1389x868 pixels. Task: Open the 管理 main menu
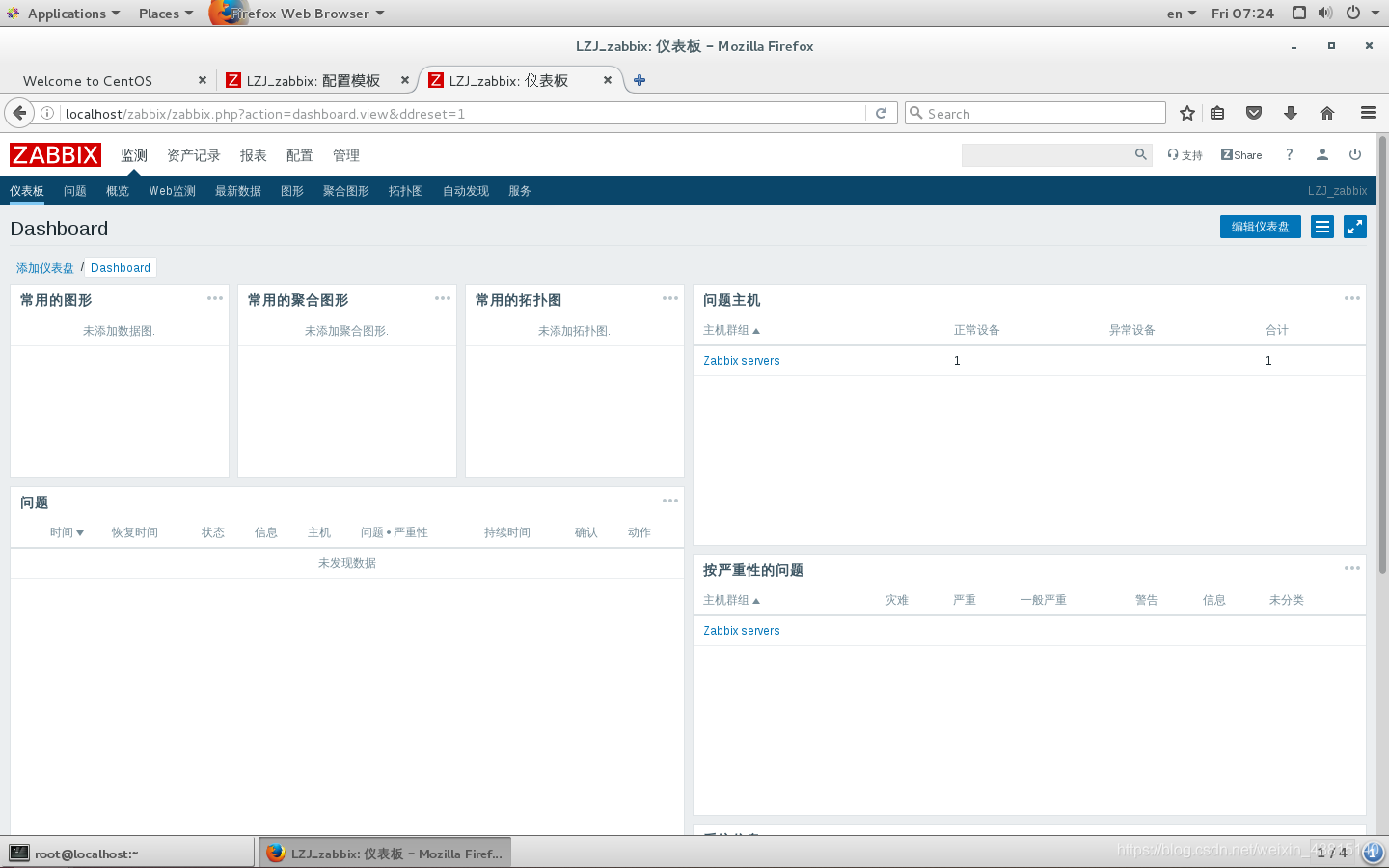click(346, 155)
